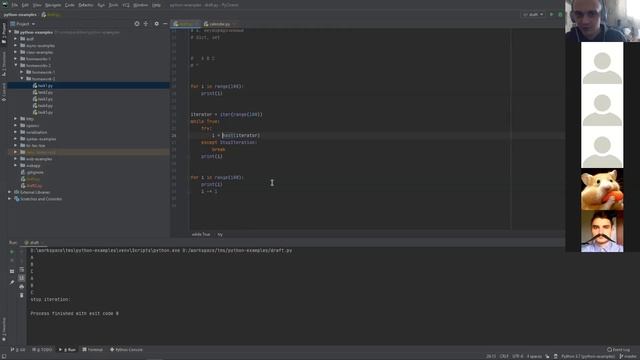Click the UTF-8 encoding in status bar
640x360 pixels.
tap(518, 356)
